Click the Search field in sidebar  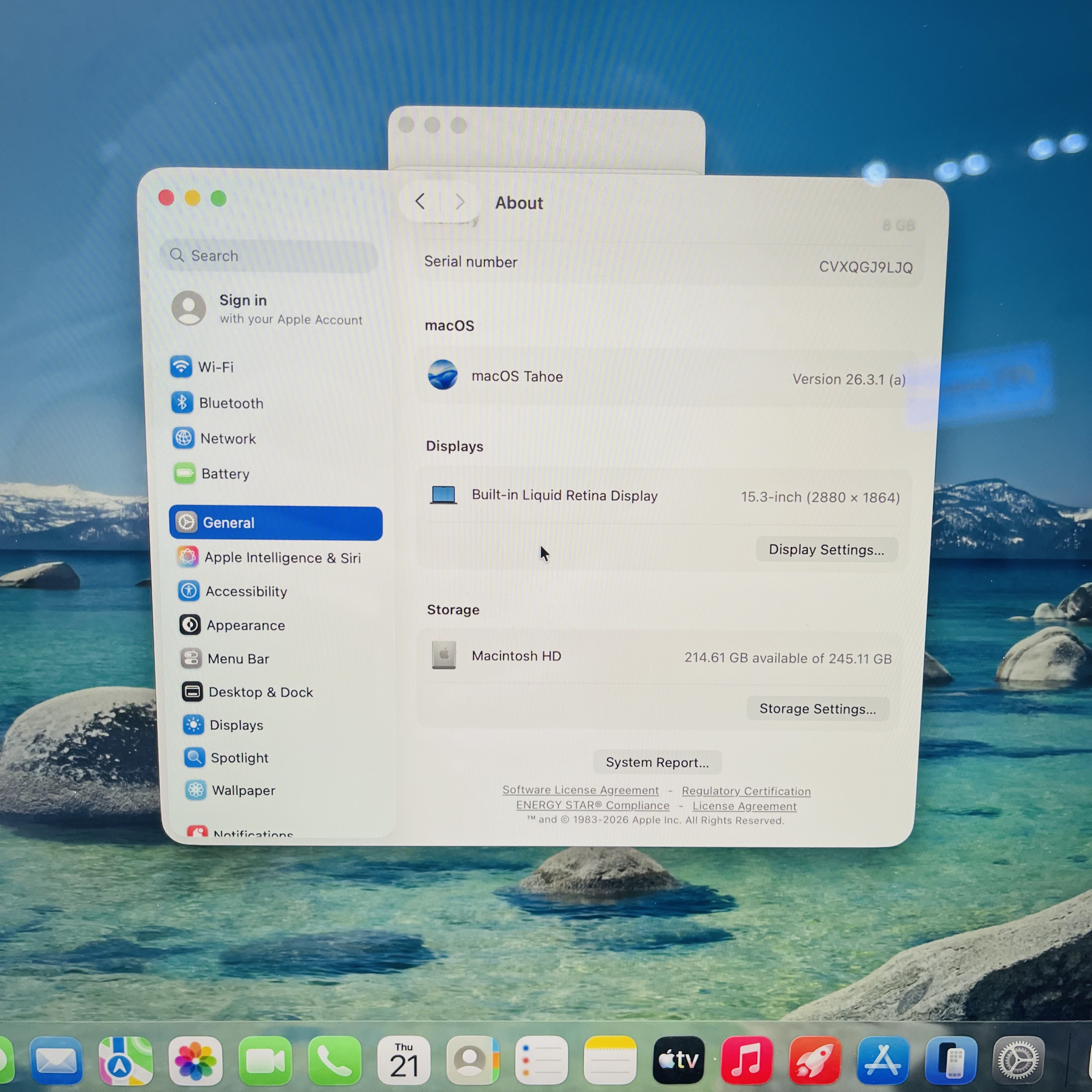[269, 256]
